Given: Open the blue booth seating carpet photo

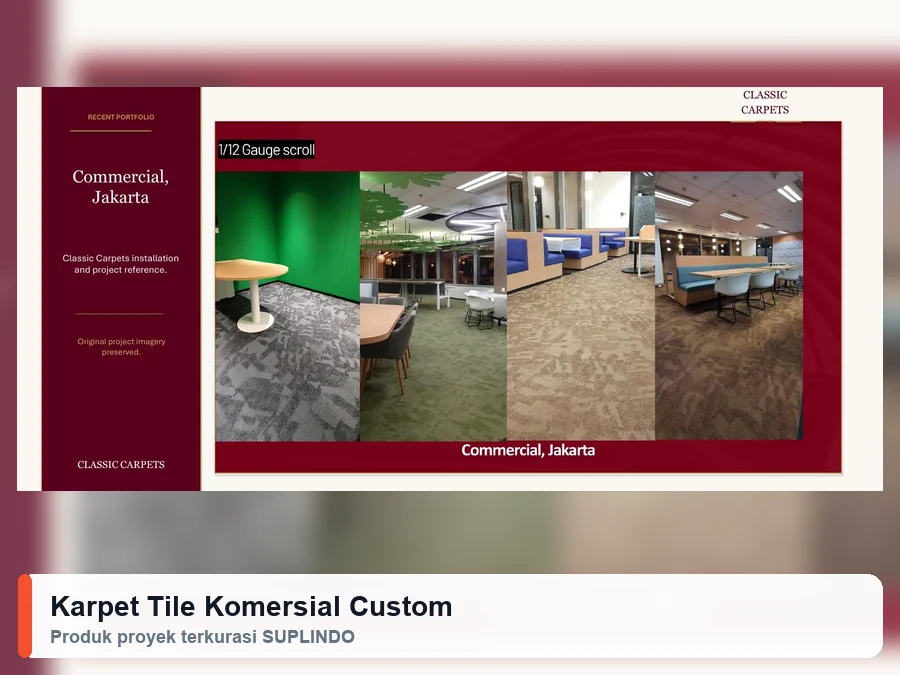Looking at the screenshot, I should (x=581, y=306).
